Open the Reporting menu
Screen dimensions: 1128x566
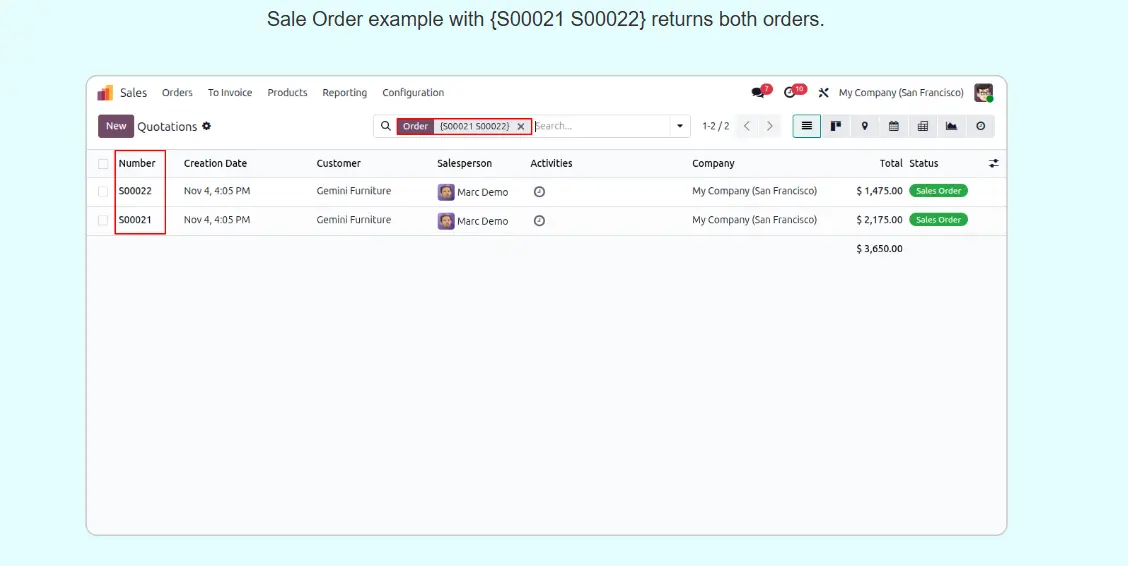(344, 93)
